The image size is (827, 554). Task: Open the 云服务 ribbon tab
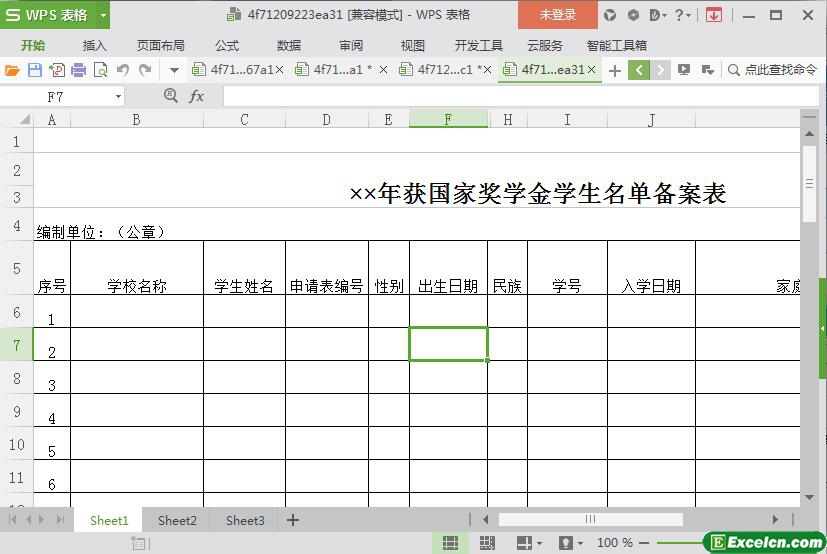[x=545, y=45]
